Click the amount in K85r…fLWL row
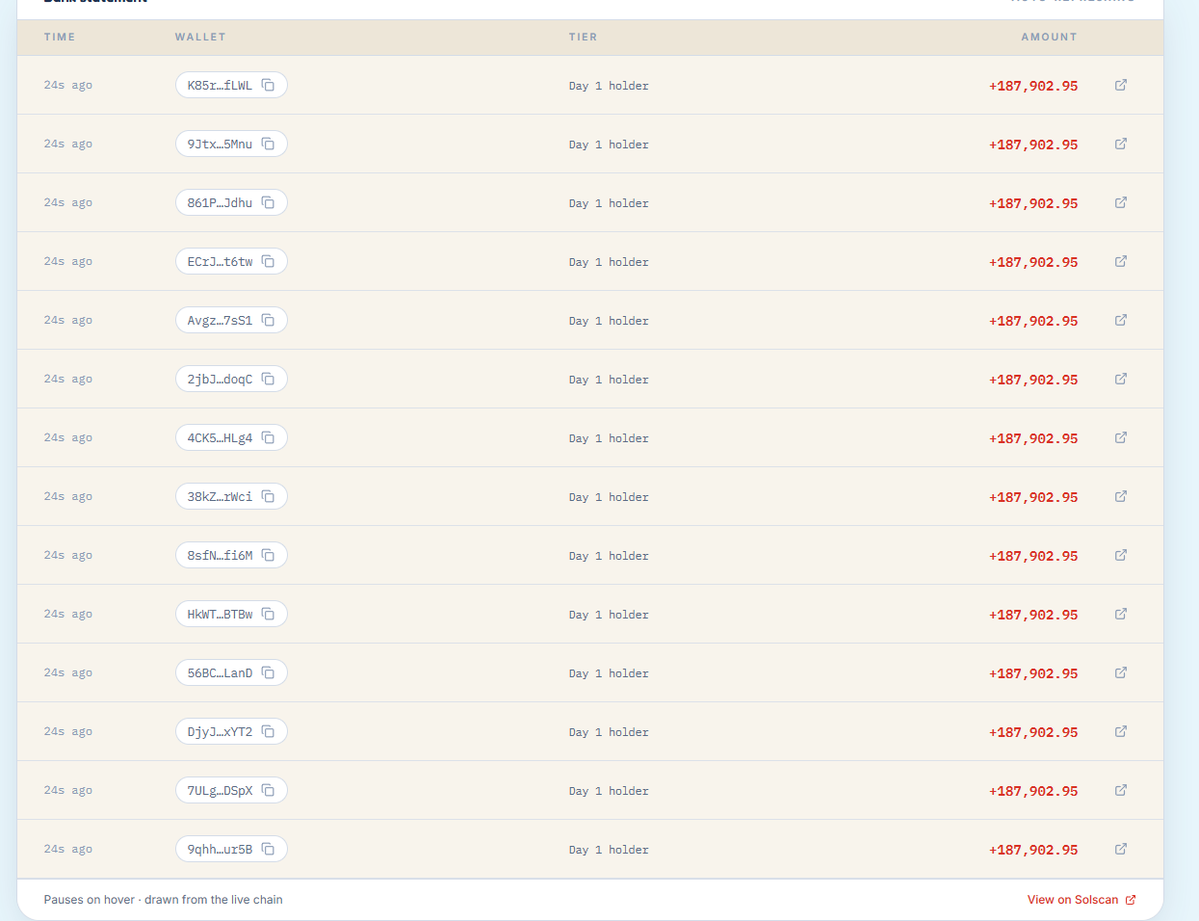The height and width of the screenshot is (921, 1199). (x=1033, y=86)
